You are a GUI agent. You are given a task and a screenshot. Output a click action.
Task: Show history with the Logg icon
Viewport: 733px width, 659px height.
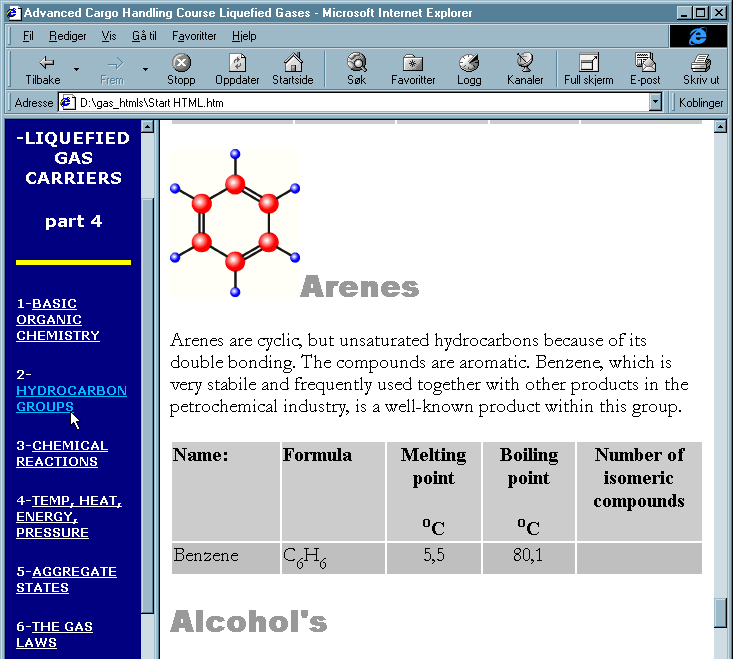468,68
